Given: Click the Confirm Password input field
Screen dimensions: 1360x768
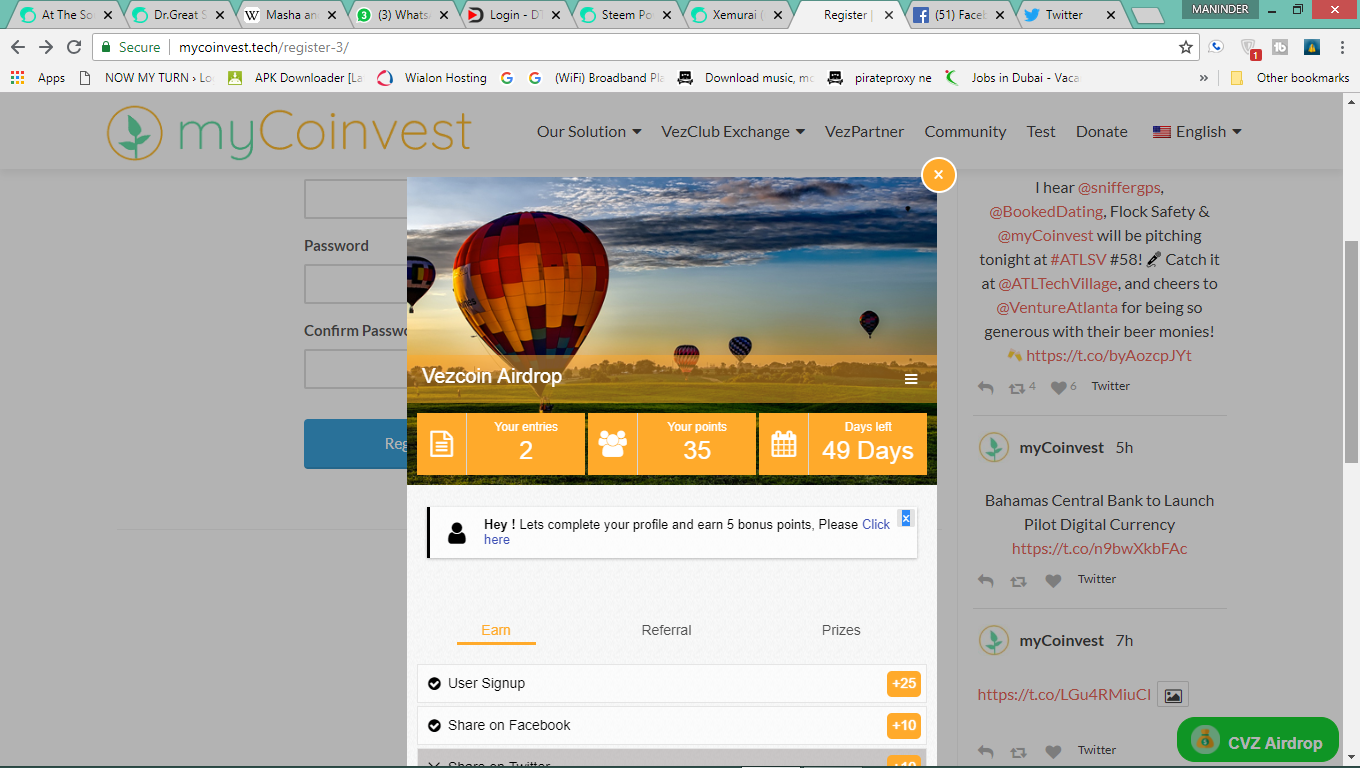Looking at the screenshot, I should tap(356, 369).
